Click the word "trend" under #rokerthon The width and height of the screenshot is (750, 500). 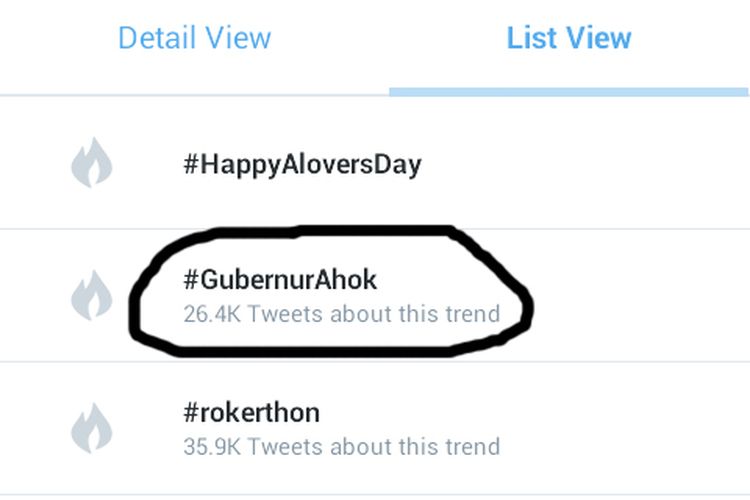tap(475, 446)
